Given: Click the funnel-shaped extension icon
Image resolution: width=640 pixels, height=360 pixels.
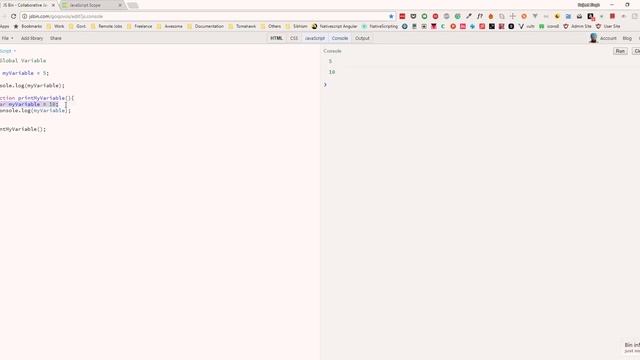Looking at the screenshot, I should (535, 16).
